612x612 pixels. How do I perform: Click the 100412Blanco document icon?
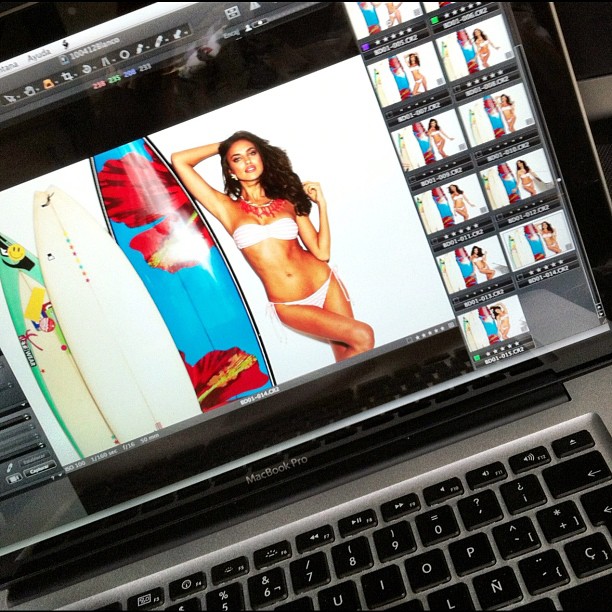pyautogui.click(x=64, y=59)
